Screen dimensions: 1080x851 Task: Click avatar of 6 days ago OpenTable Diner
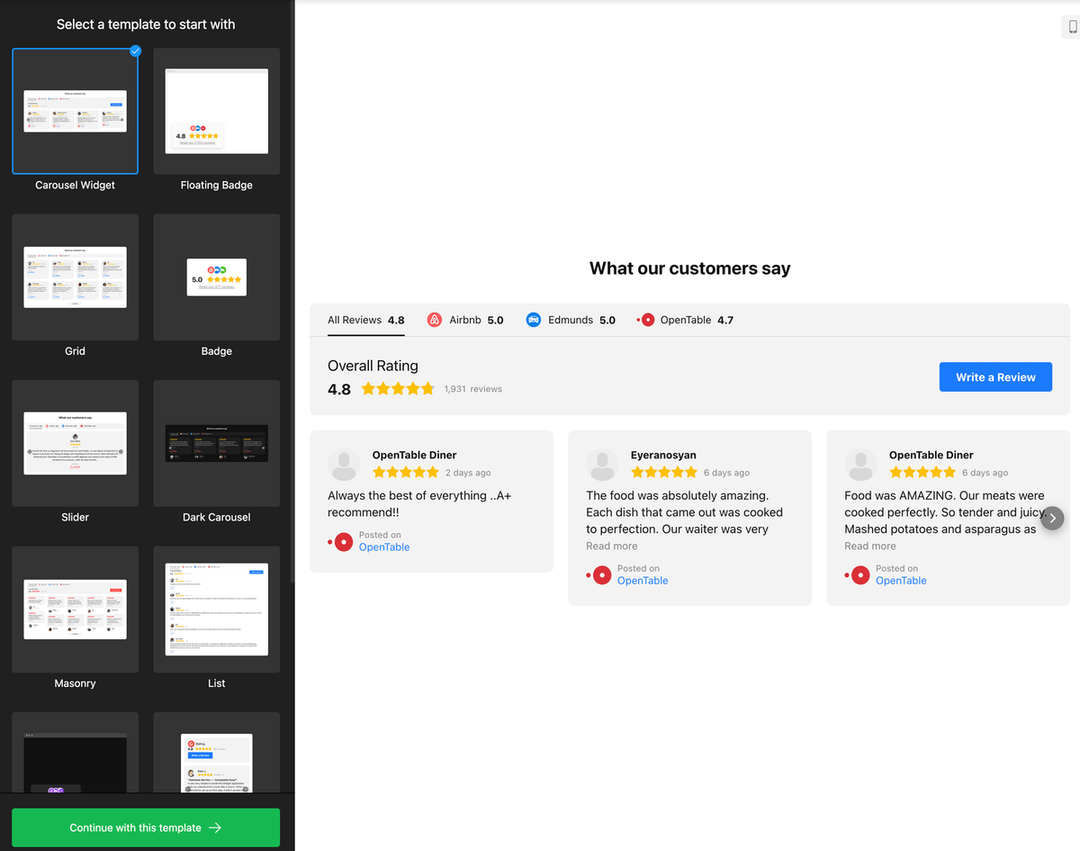click(x=860, y=465)
